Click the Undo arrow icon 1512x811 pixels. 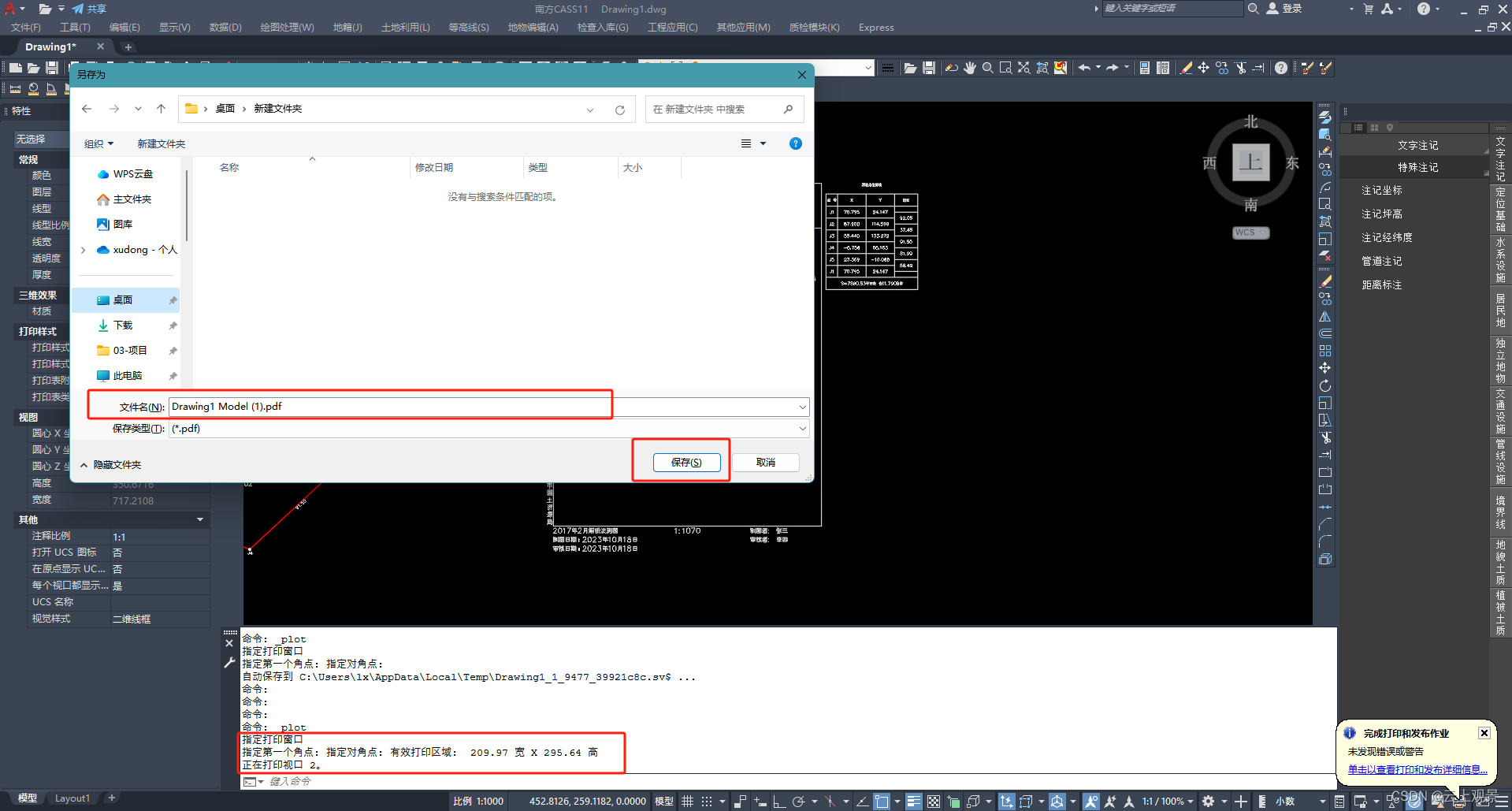pos(1084,68)
